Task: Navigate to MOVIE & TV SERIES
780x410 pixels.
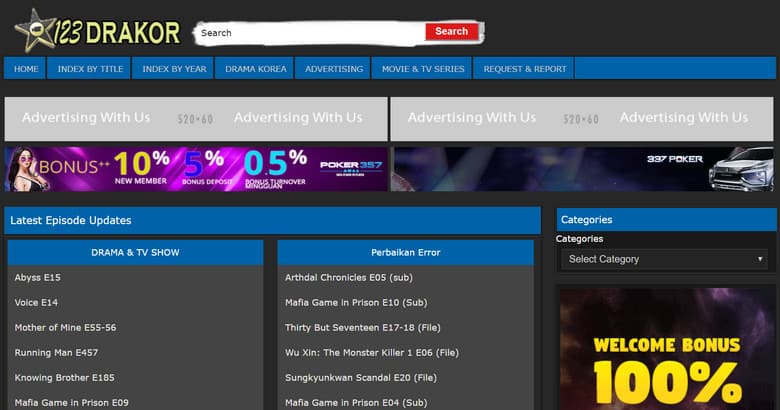Action: coord(423,69)
